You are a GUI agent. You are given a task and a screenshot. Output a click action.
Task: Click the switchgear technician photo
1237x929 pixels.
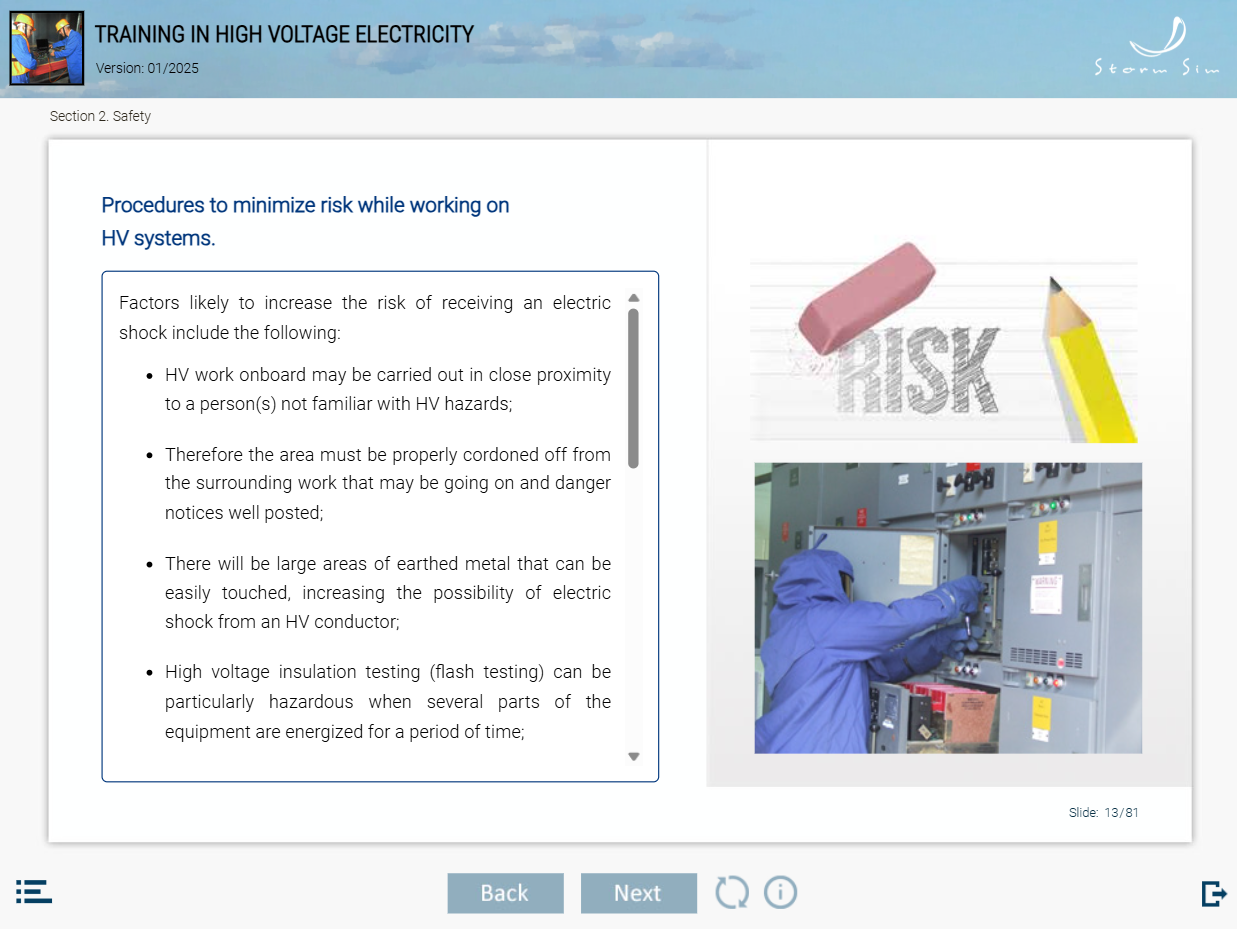948,608
